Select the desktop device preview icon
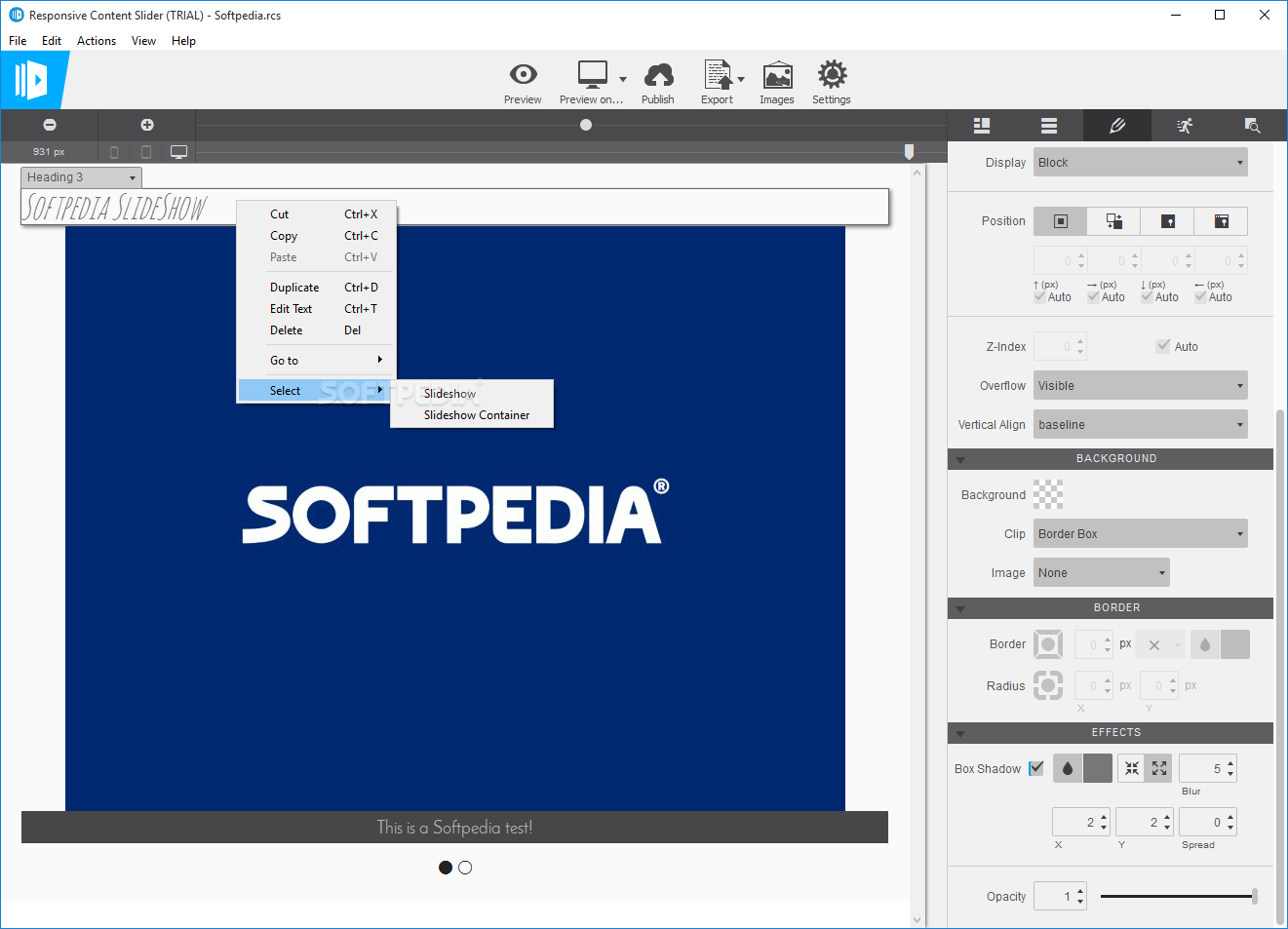 (178, 152)
